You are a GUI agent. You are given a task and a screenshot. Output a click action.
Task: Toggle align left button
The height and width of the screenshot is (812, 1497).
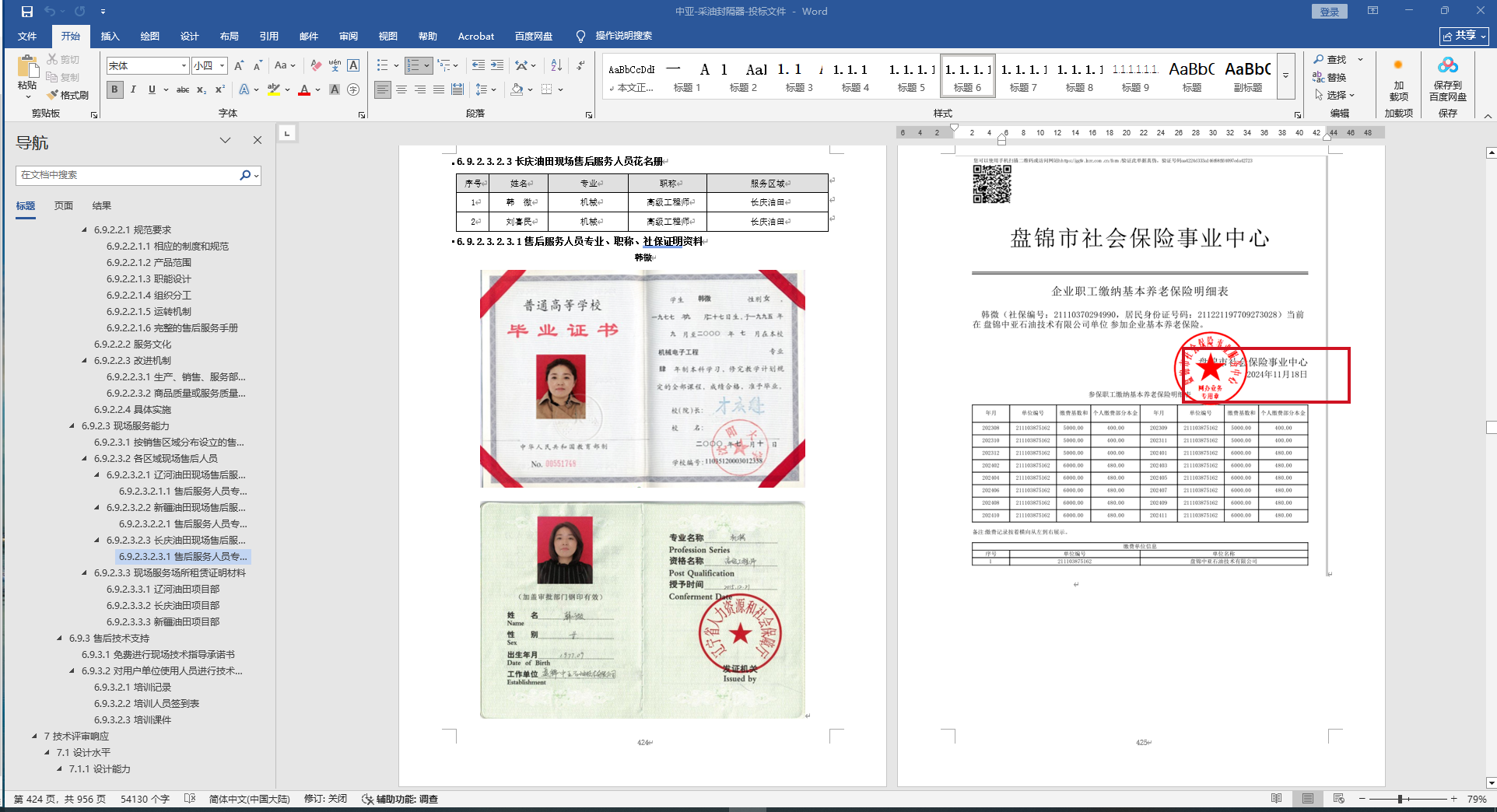pos(383,89)
